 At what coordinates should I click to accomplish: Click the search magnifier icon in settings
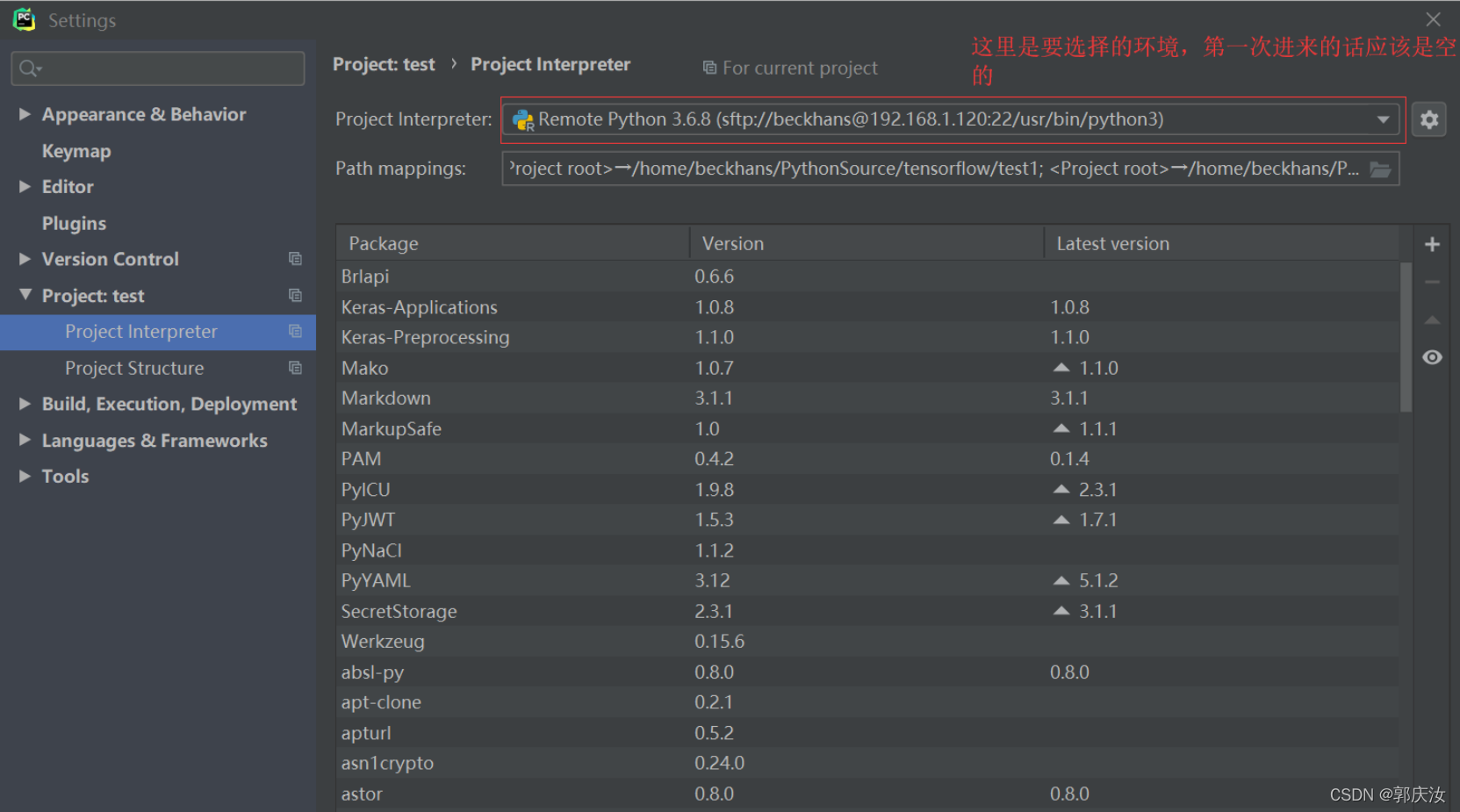click(x=30, y=68)
